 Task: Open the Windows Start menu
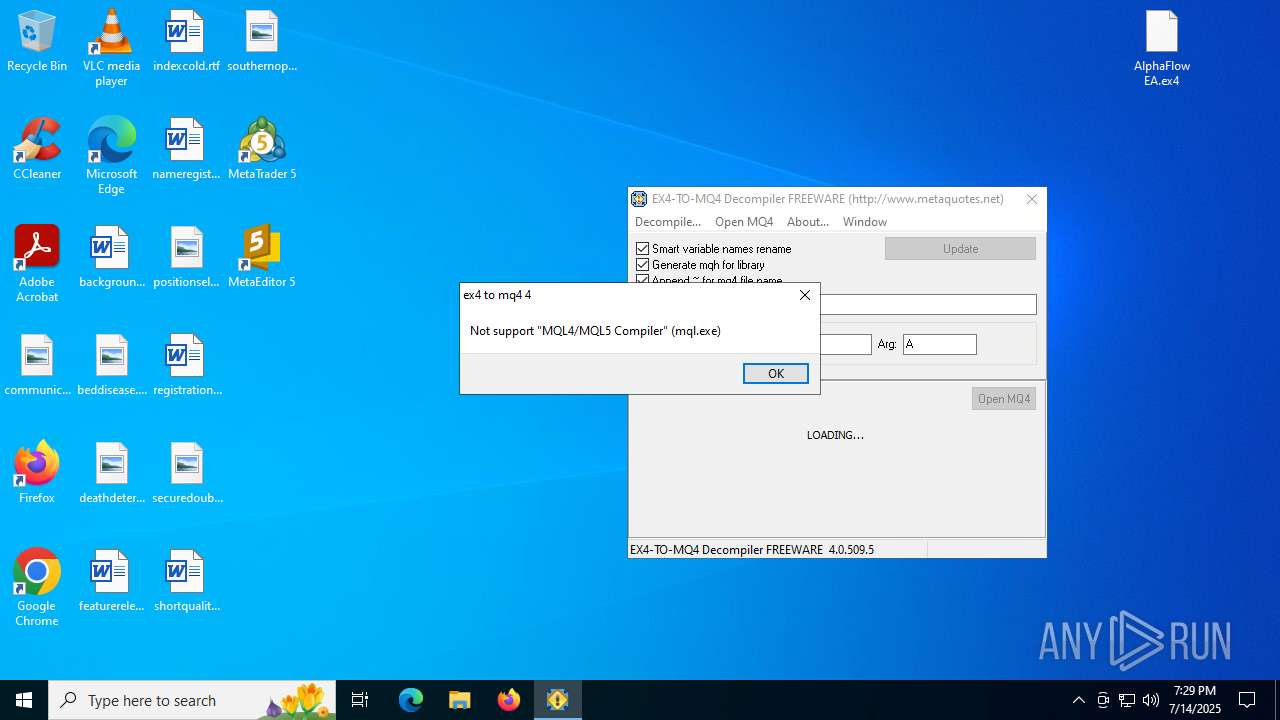tap(24, 700)
